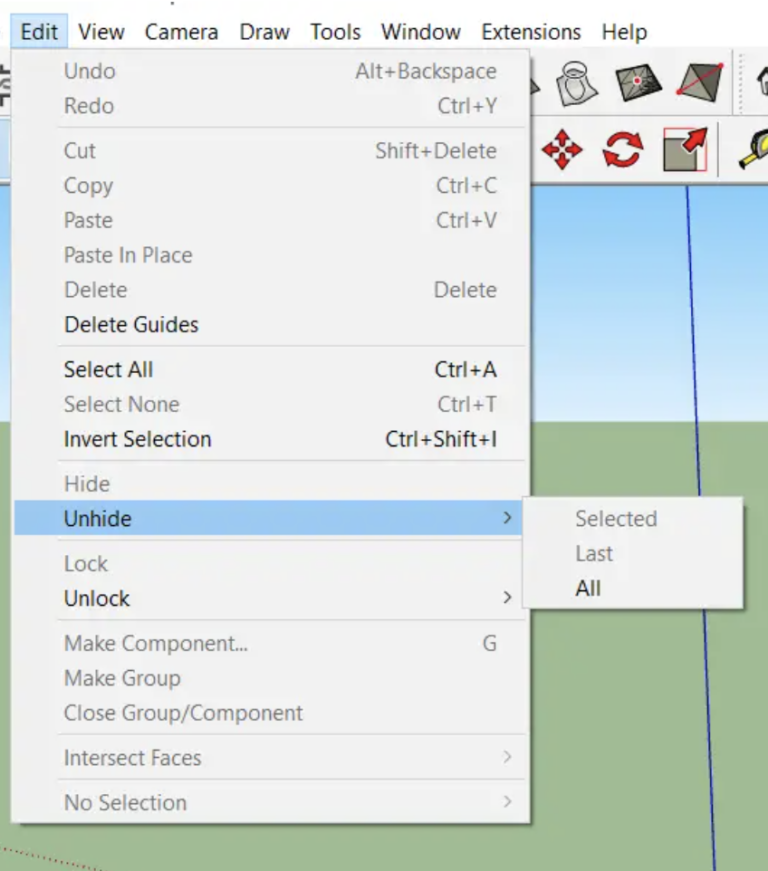Switch to the Extensions menu

pyautogui.click(x=530, y=31)
